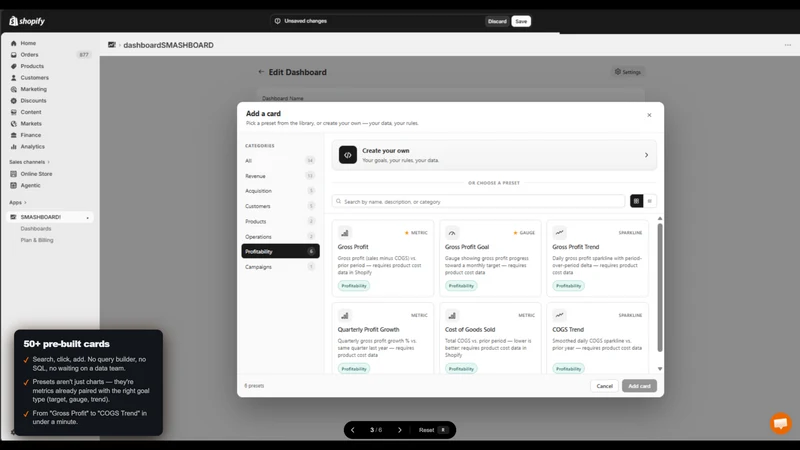This screenshot has height=450, width=800.
Task: Open the orange chat widget
Action: [781, 423]
